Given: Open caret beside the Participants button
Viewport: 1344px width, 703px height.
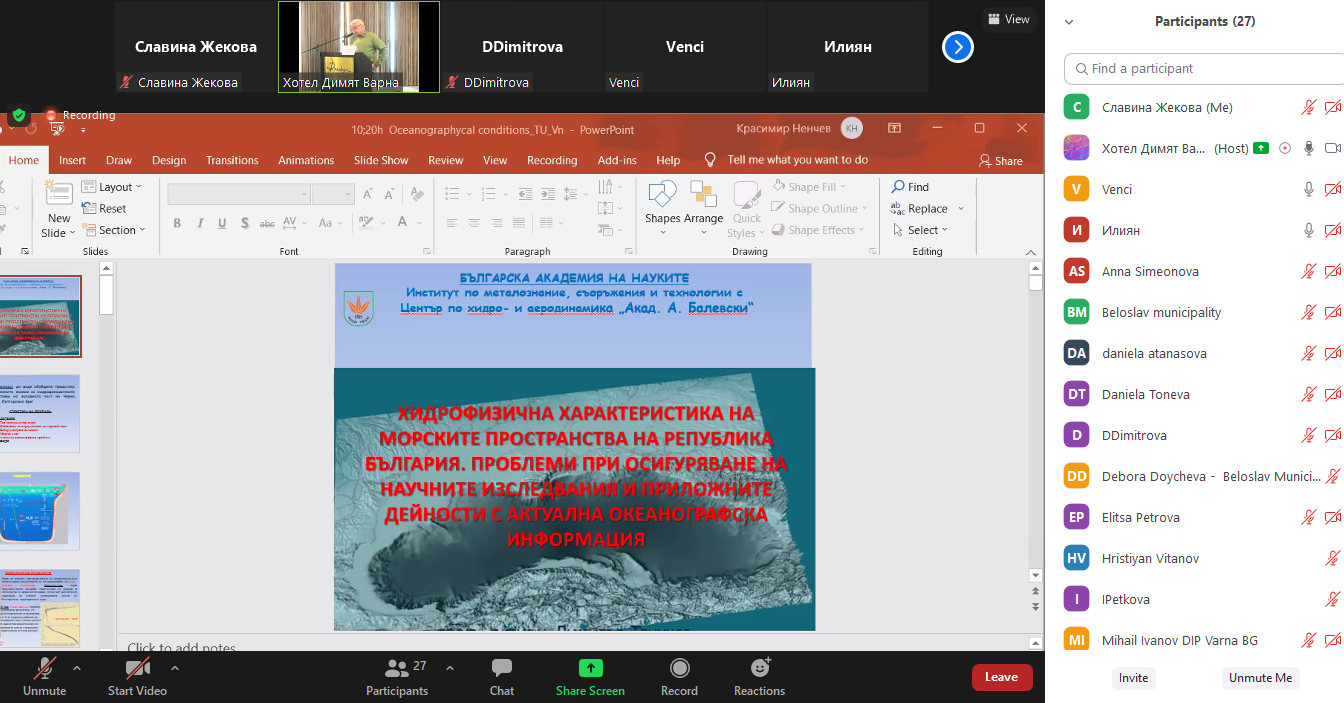Looking at the screenshot, I should [x=450, y=668].
